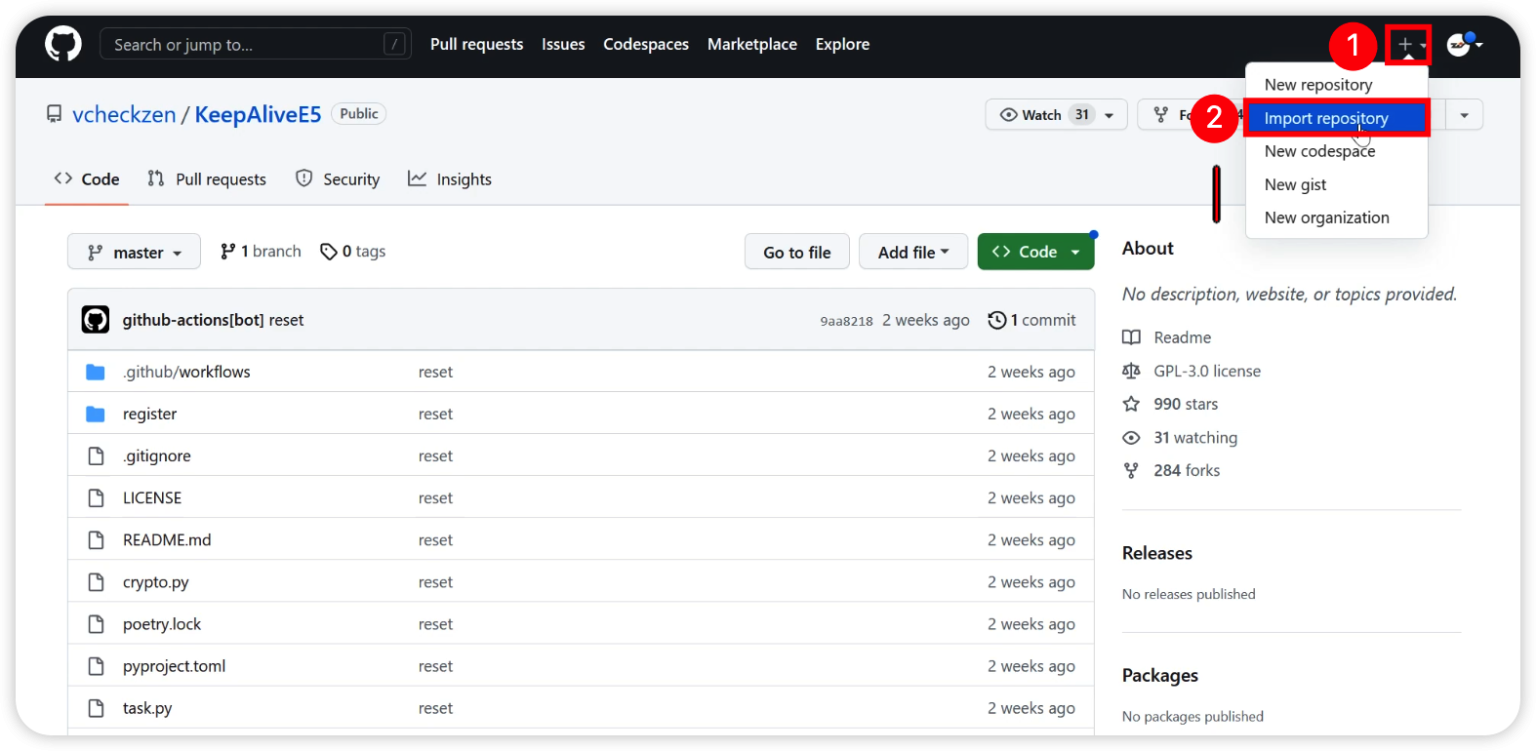Screen dimensions: 1536x751
Task: Open the register folder
Action: coord(150,414)
